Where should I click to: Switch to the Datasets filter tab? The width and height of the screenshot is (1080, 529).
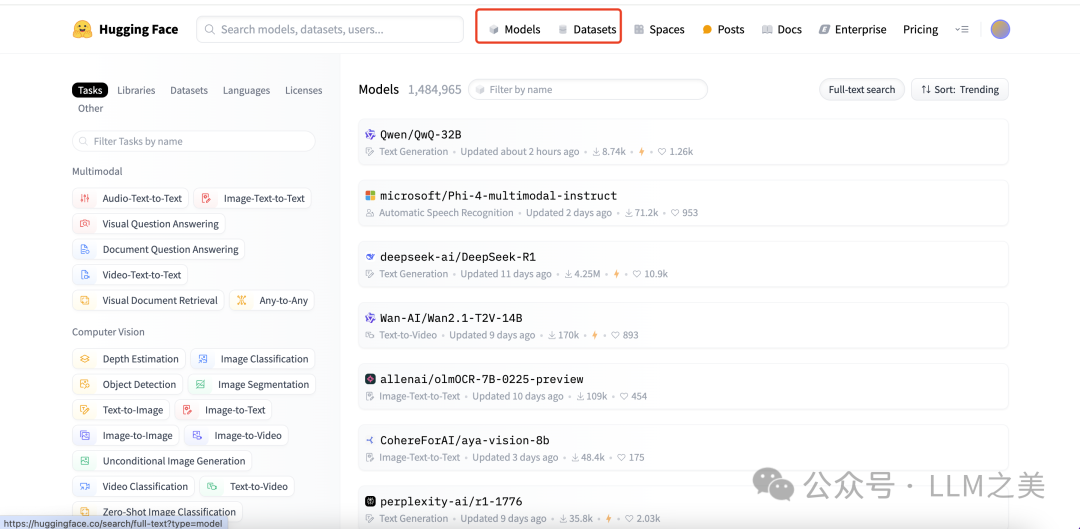click(x=189, y=90)
